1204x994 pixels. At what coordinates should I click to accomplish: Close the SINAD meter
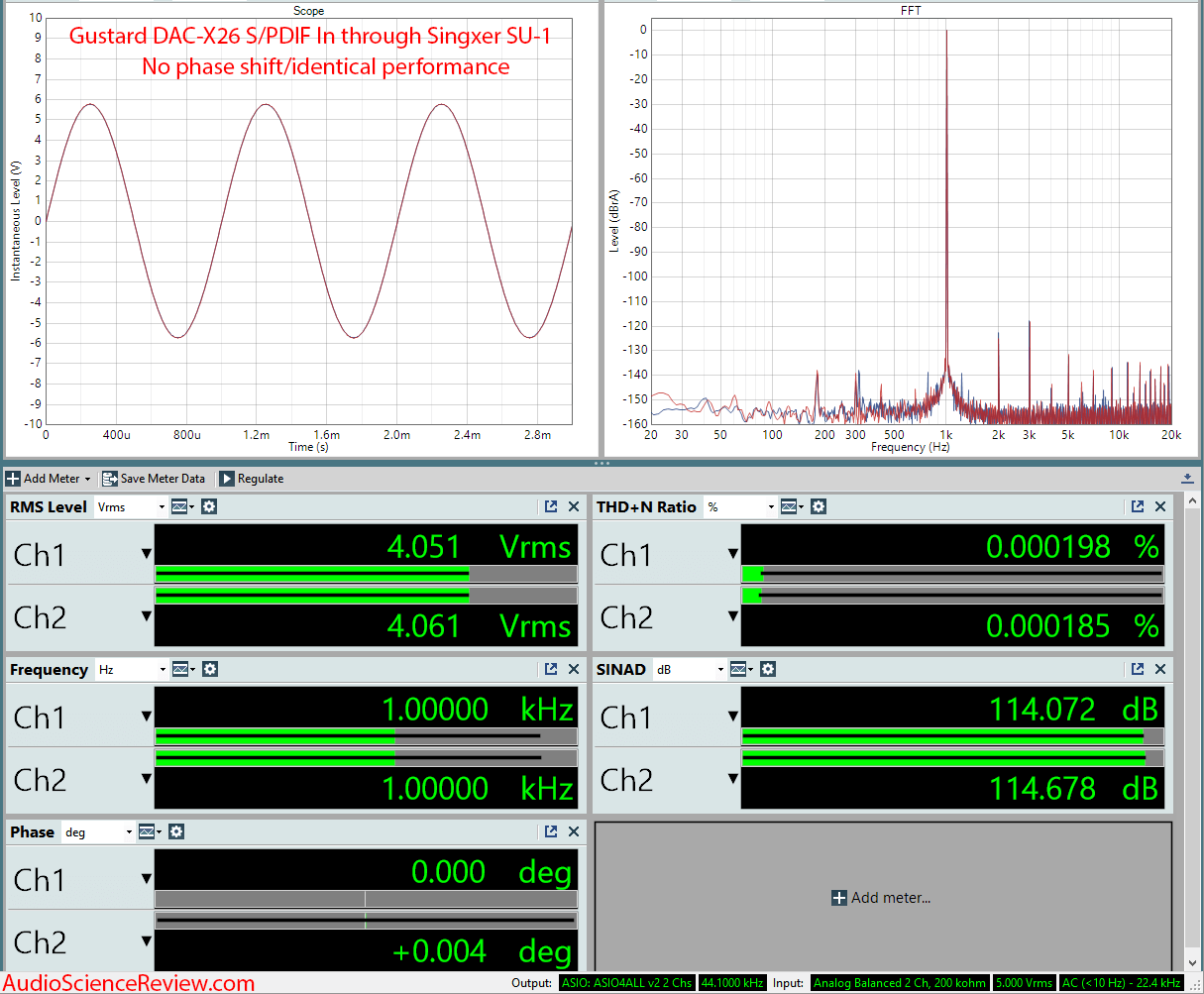pos(1160,669)
